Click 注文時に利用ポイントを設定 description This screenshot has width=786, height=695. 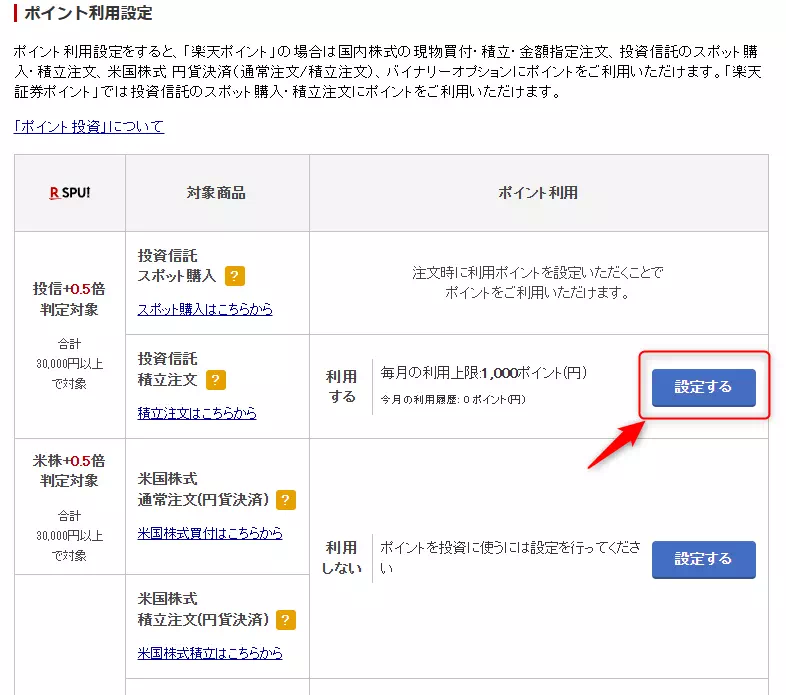[x=538, y=282]
